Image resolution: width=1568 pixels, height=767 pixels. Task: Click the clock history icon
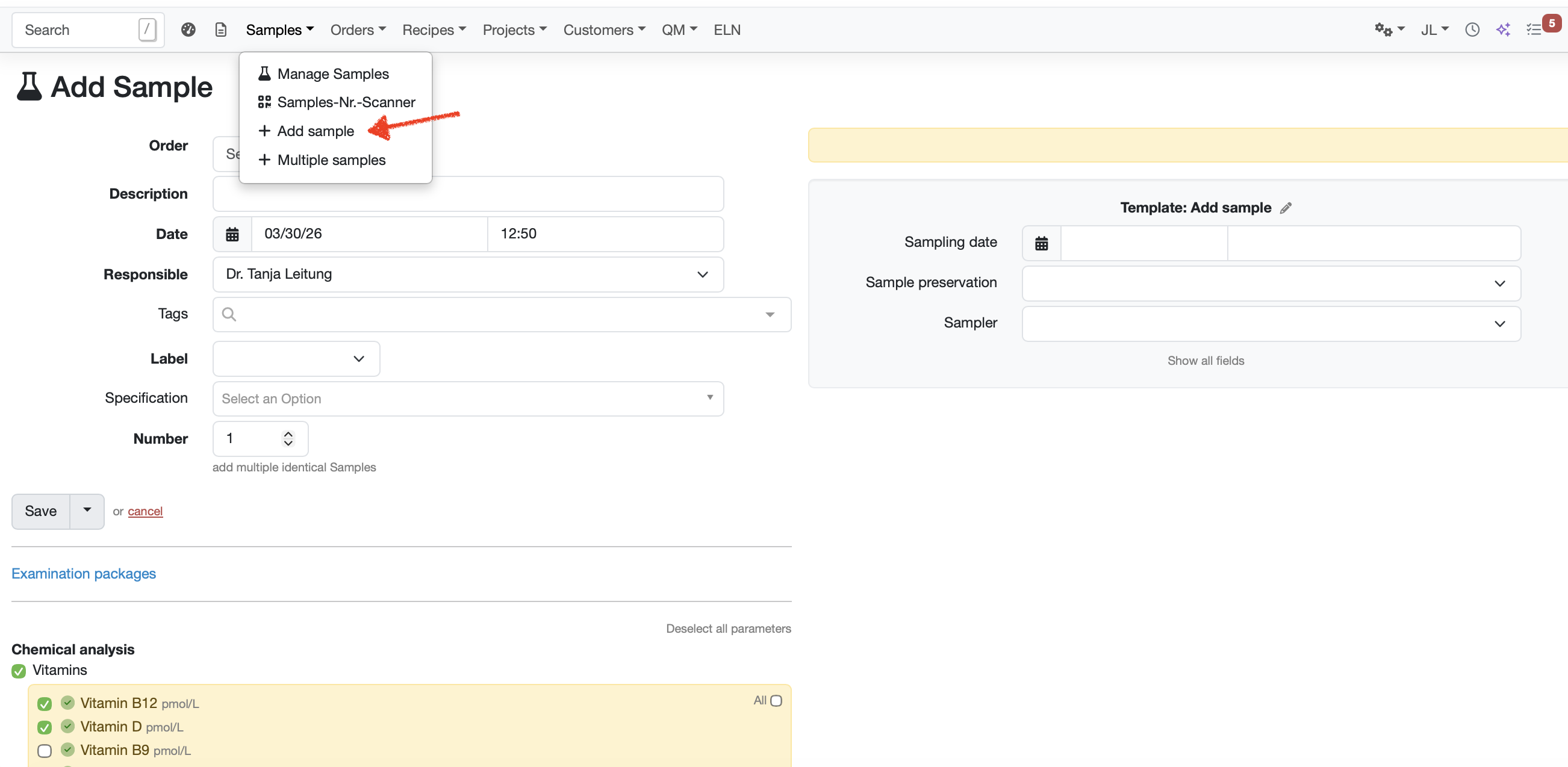coord(1472,29)
